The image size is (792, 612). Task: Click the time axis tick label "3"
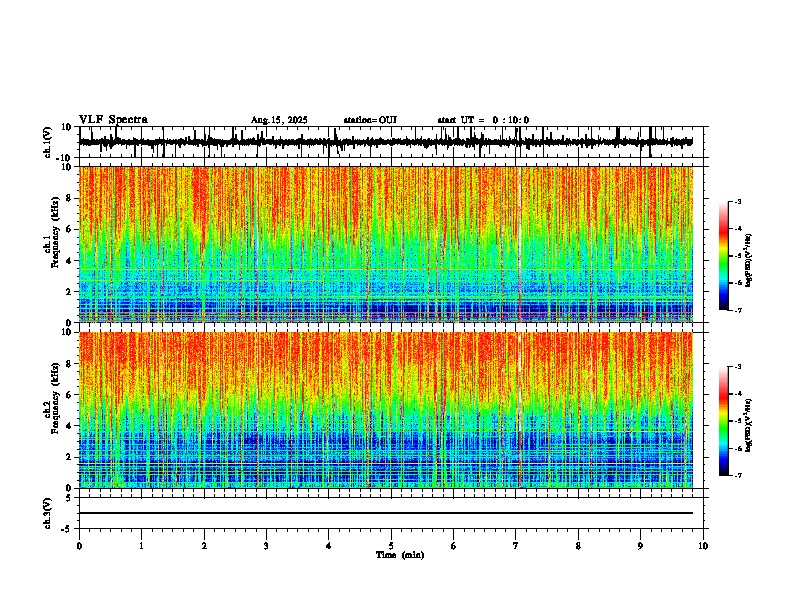(266, 546)
